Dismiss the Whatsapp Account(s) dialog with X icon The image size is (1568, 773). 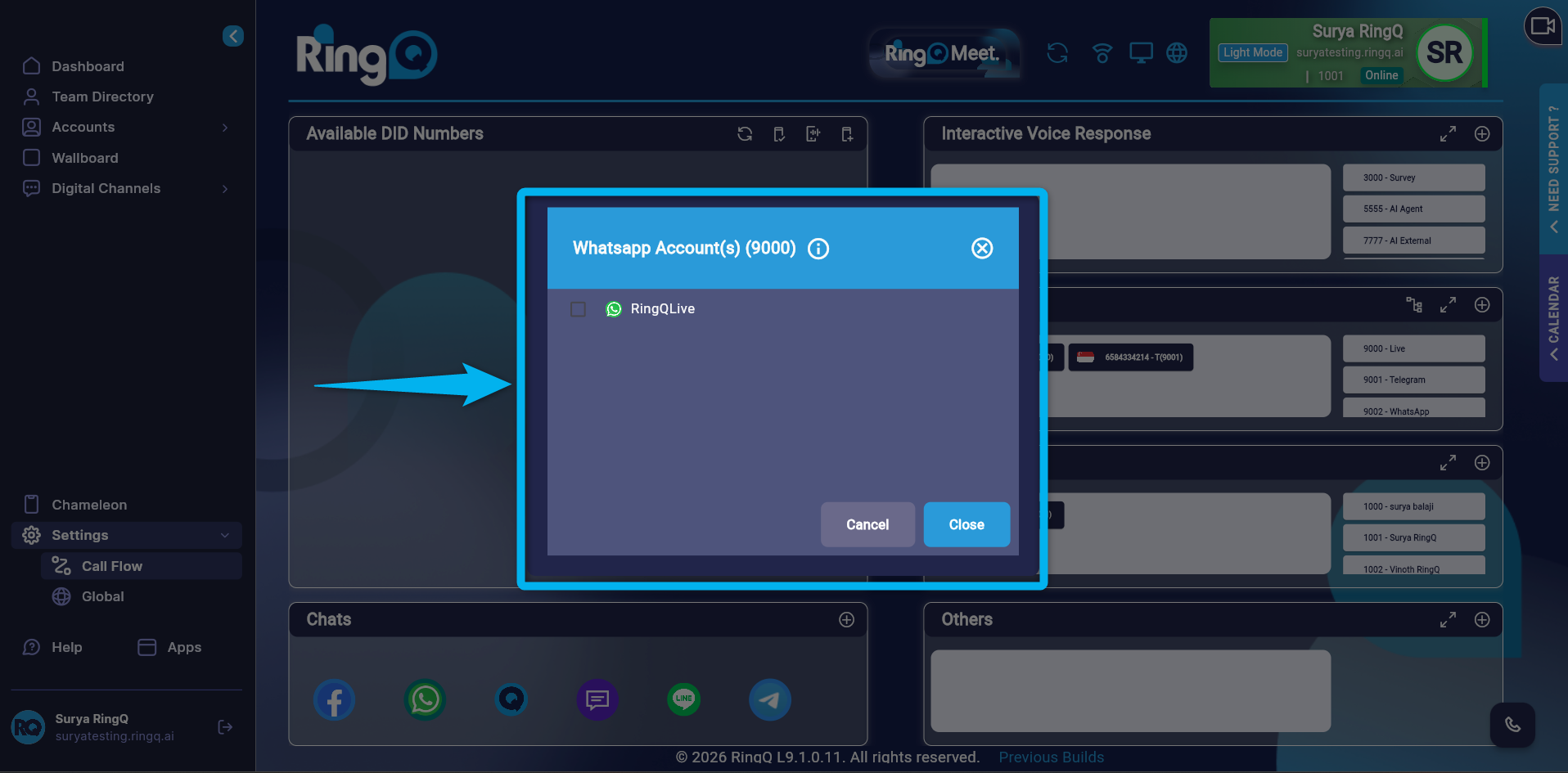click(982, 249)
